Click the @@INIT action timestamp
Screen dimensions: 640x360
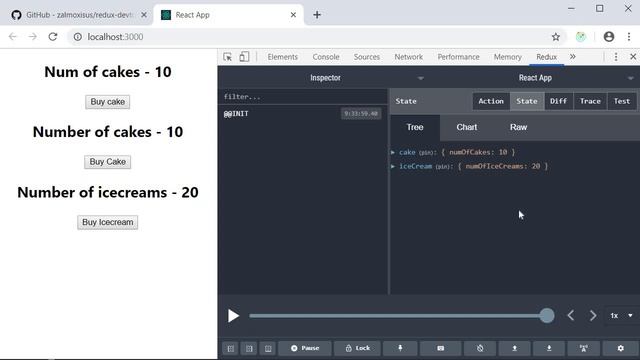(x=361, y=113)
